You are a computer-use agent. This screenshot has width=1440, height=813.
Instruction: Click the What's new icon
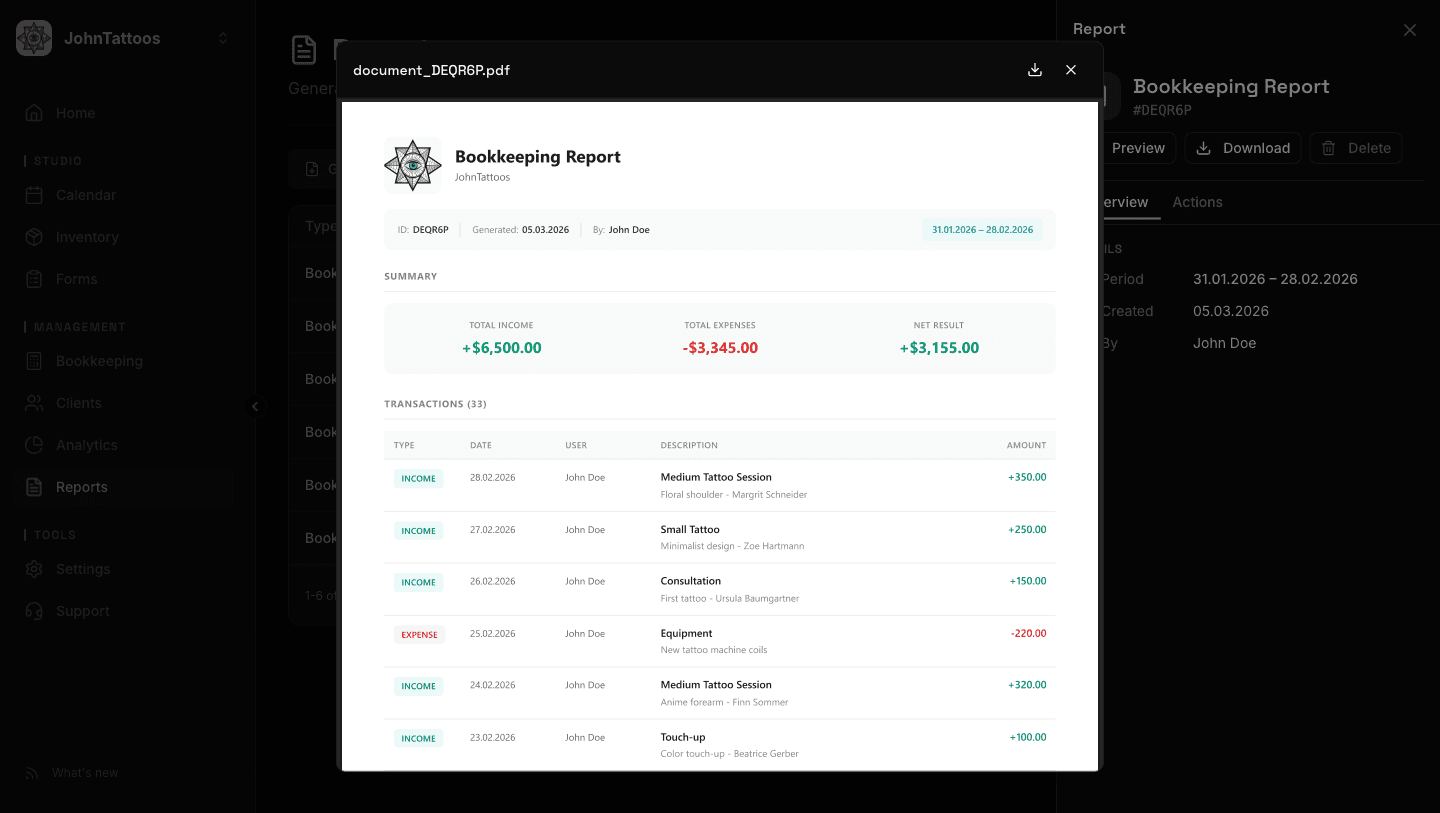pyautogui.click(x=34, y=772)
